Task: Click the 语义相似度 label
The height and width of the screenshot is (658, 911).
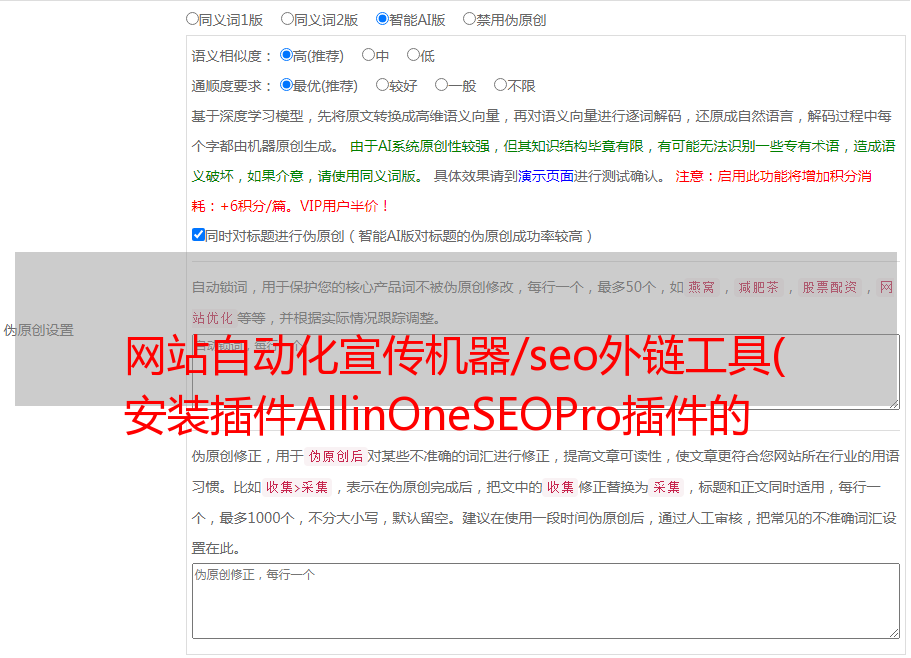Action: (231, 56)
